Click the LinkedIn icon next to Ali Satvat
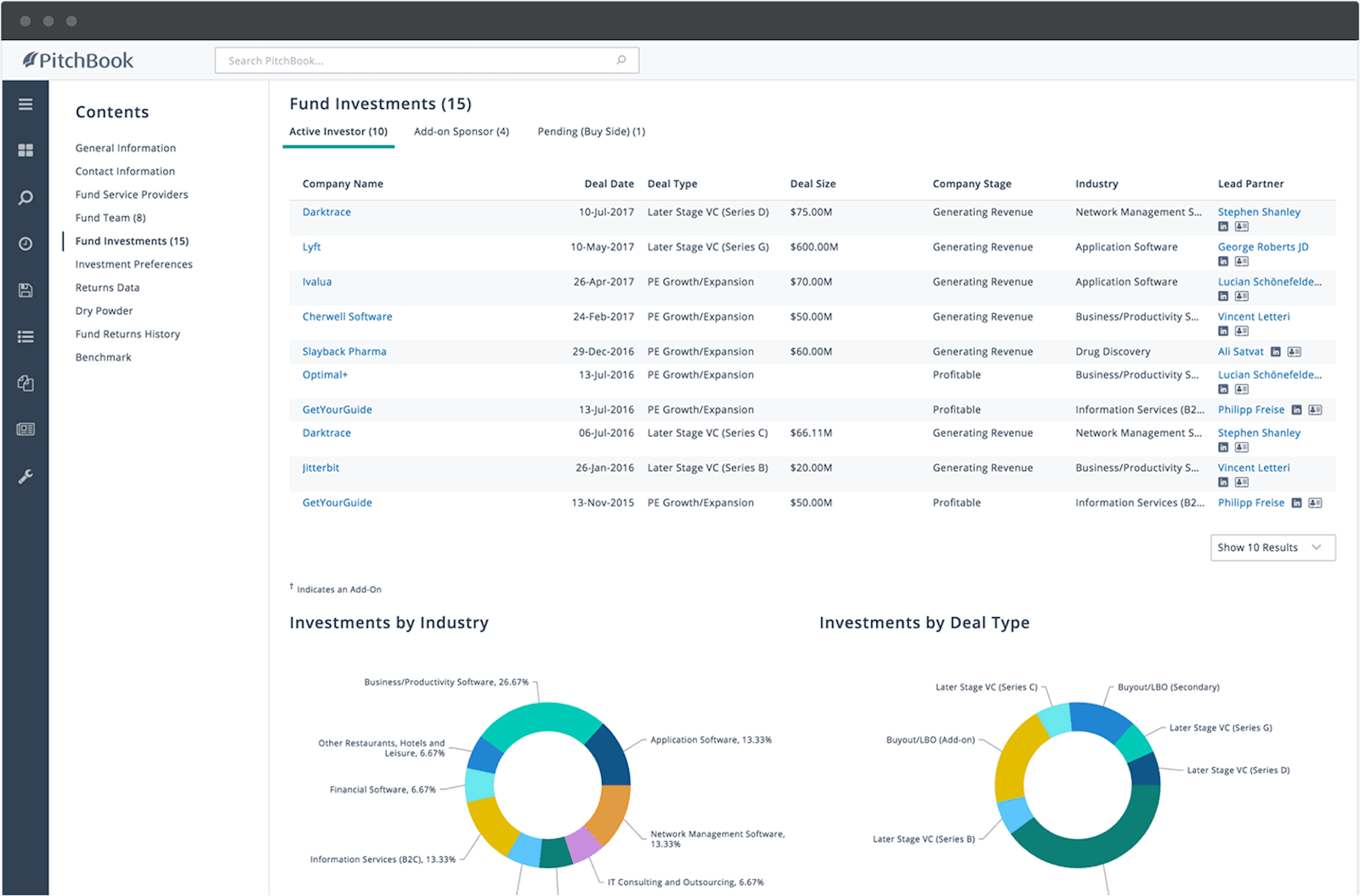1360x896 pixels. [1276, 352]
